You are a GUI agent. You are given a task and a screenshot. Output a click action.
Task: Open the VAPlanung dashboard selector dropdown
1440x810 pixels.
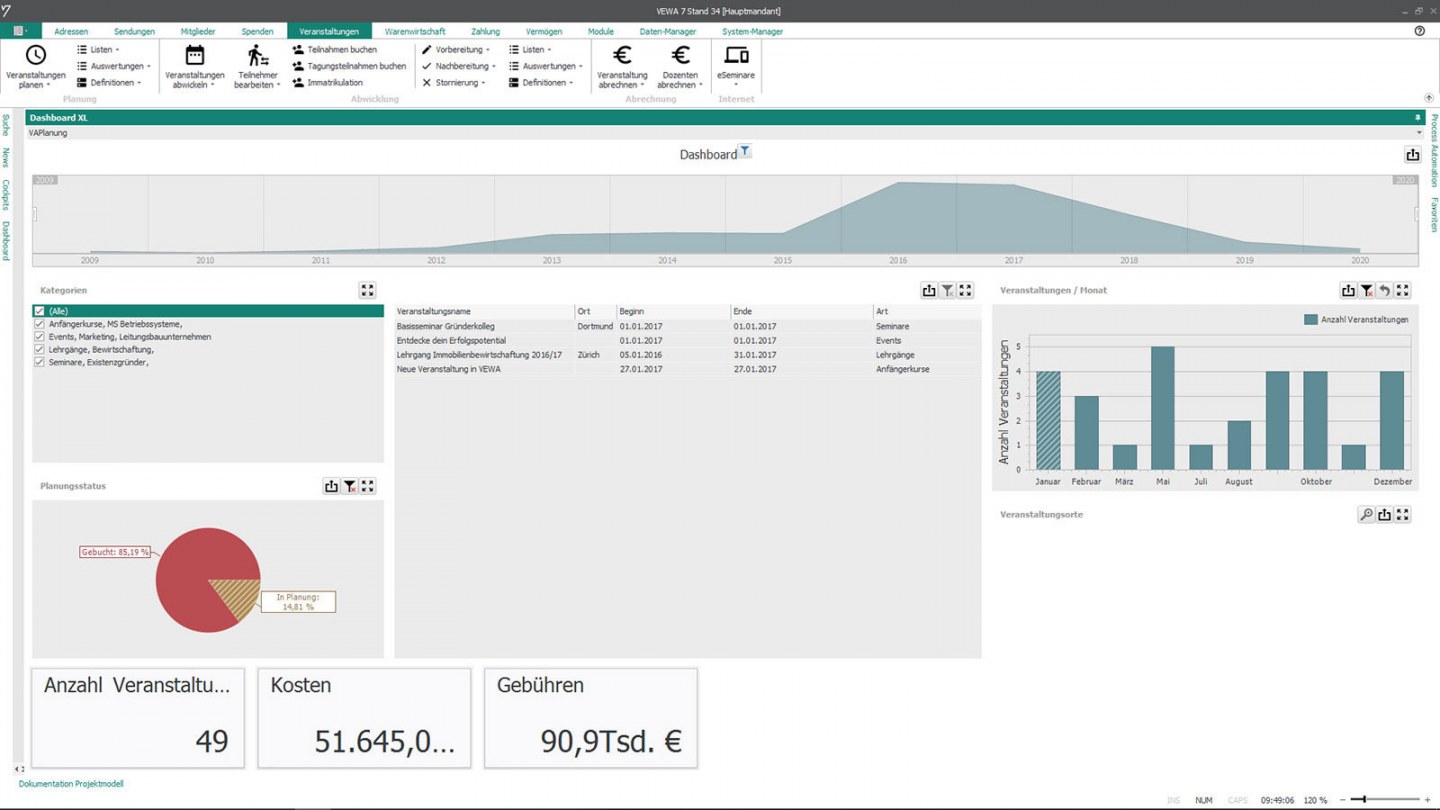point(1418,133)
